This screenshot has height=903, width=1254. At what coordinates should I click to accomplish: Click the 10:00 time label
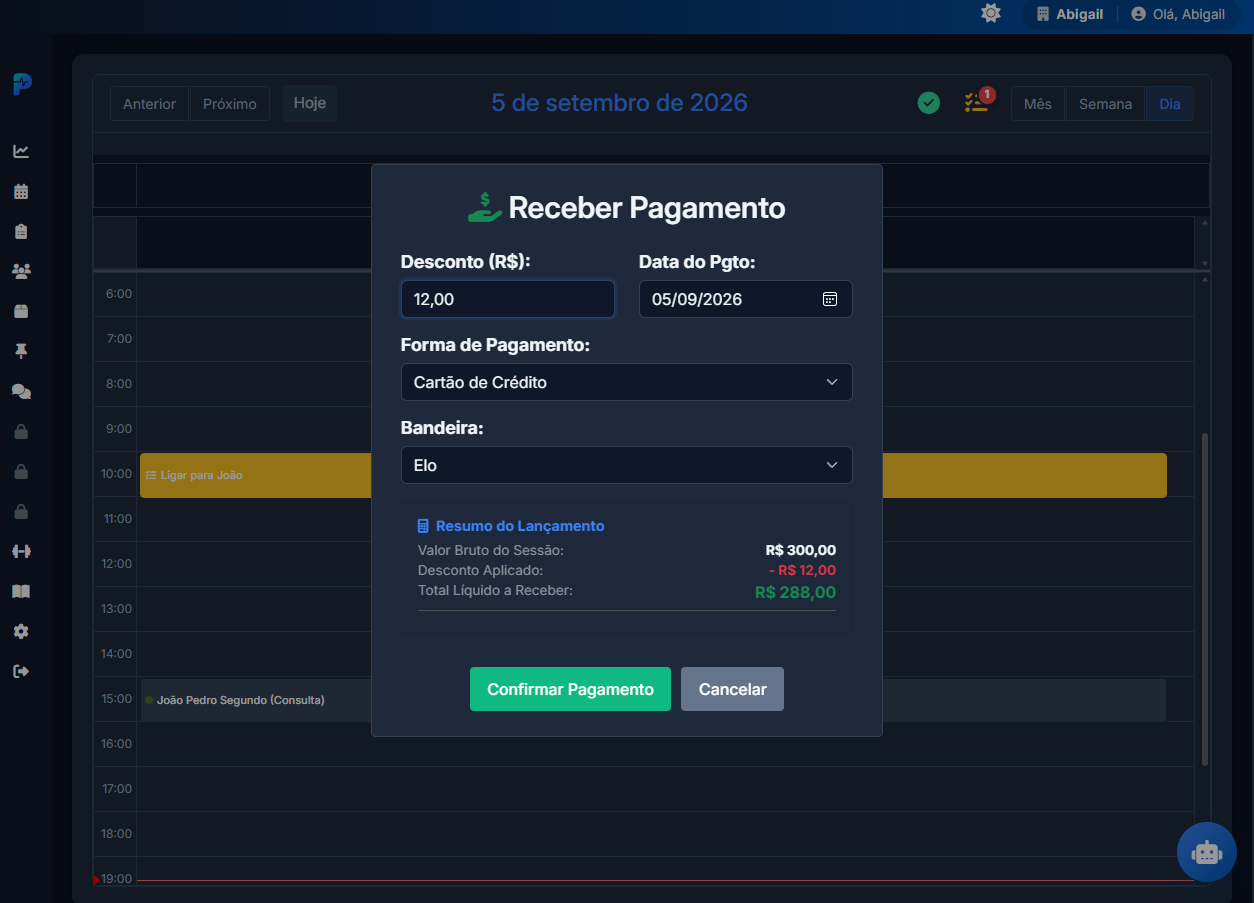116,473
